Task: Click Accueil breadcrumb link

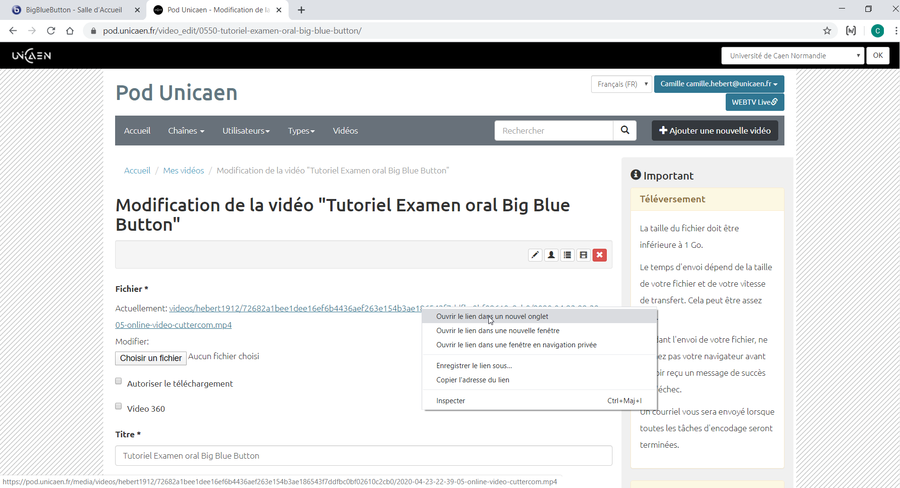Action: [137, 171]
